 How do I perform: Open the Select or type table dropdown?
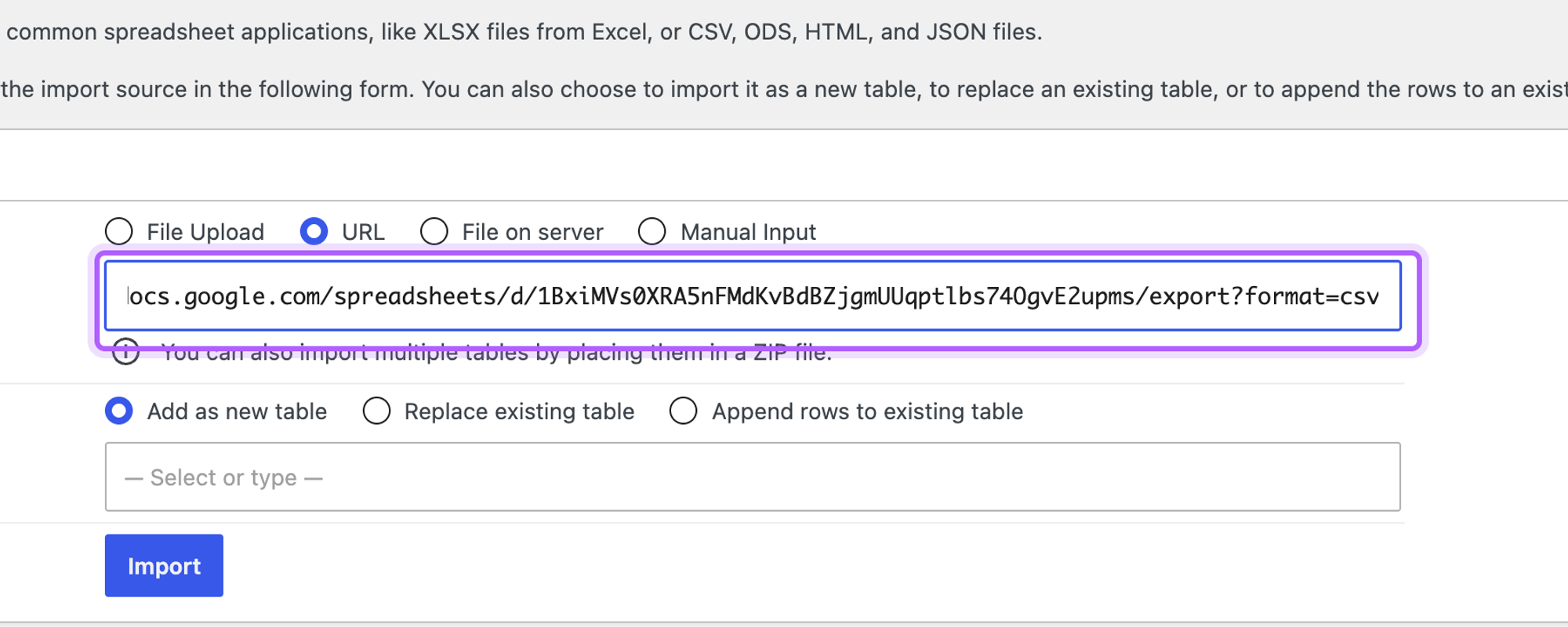[x=753, y=477]
